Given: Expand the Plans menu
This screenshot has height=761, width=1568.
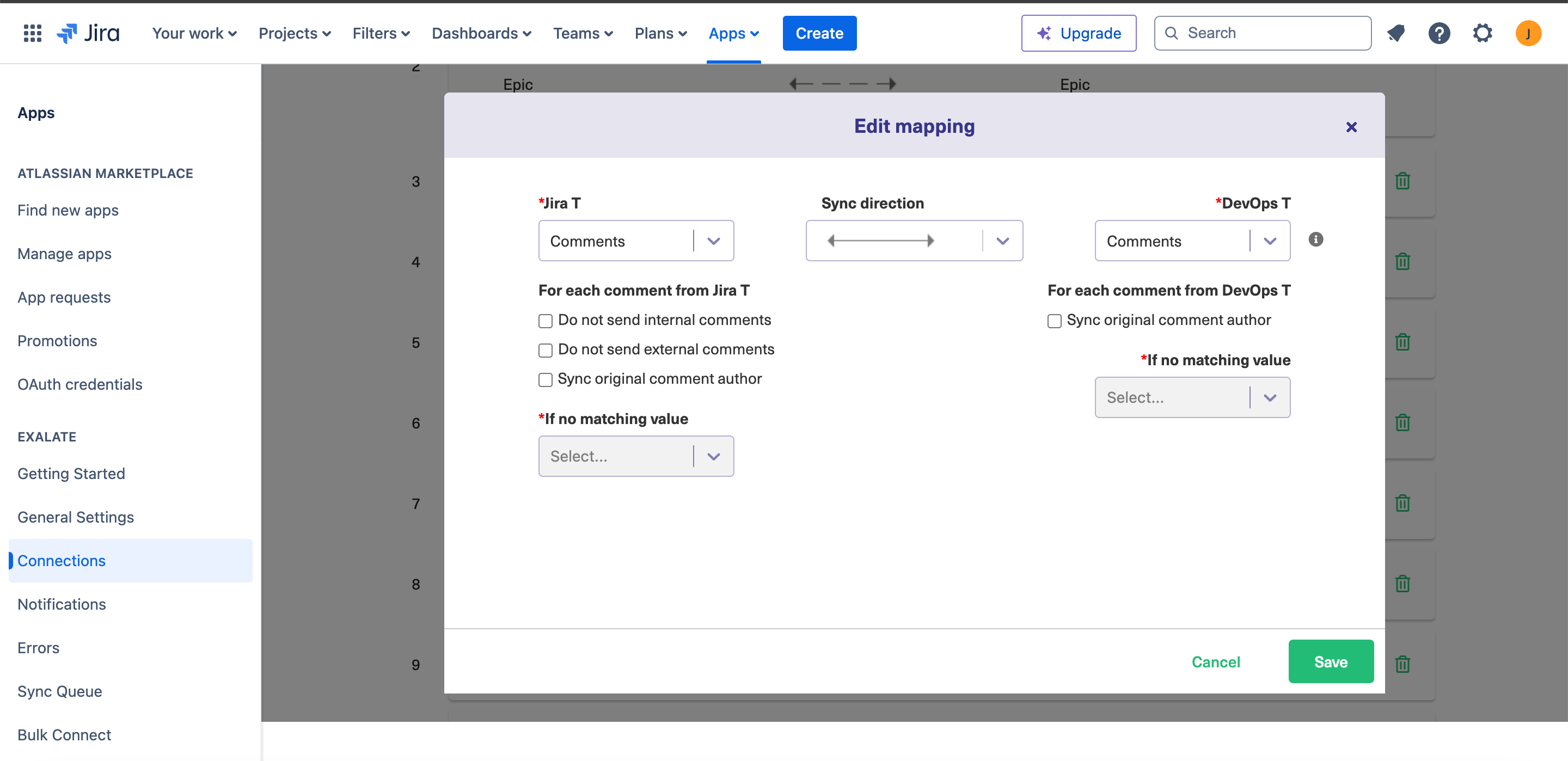Looking at the screenshot, I should click(x=660, y=33).
